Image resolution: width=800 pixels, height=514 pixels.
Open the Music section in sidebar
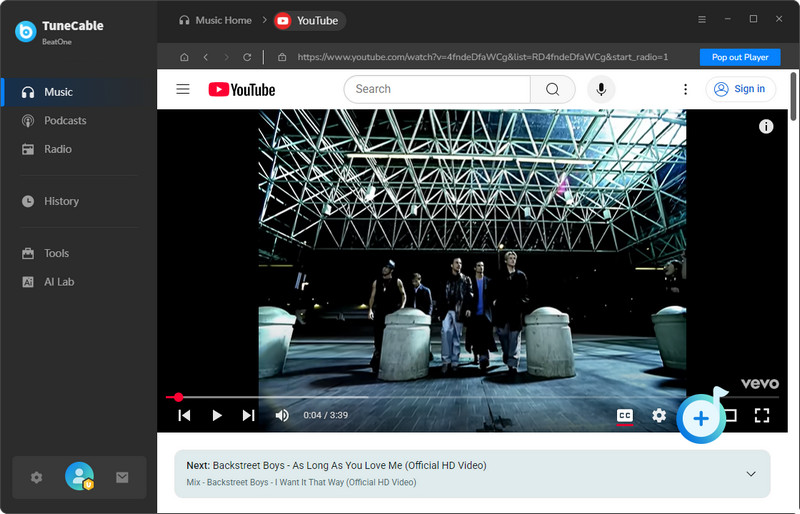pyautogui.click(x=79, y=92)
